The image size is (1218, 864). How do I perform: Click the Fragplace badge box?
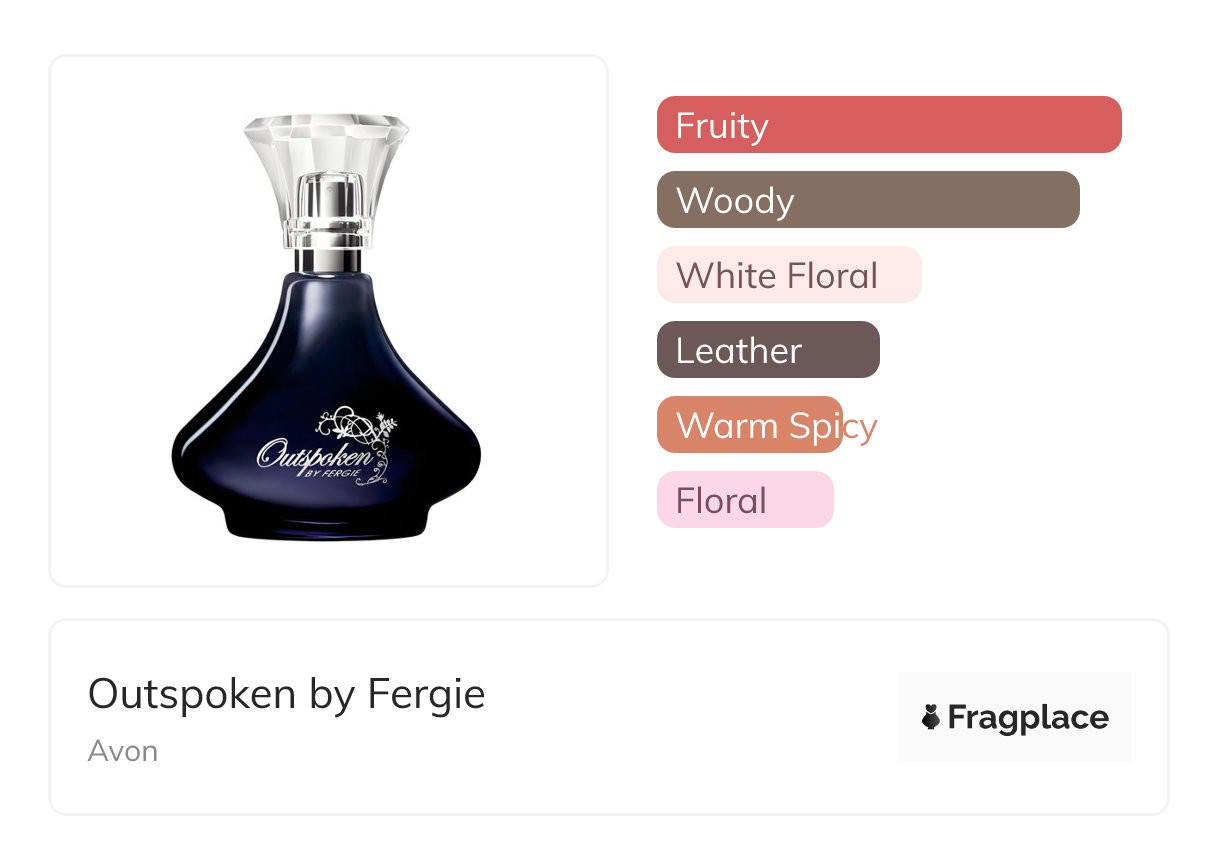(1015, 717)
